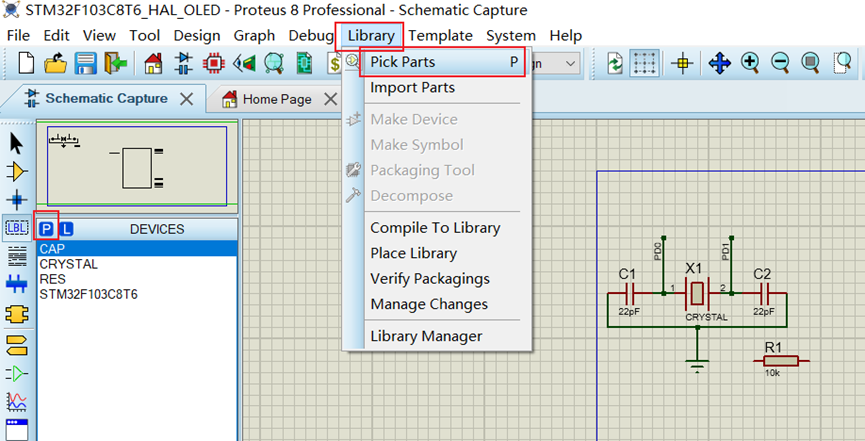
Task: Click Zoom to View Entire Sheet icon
Action: [x=810, y=62]
